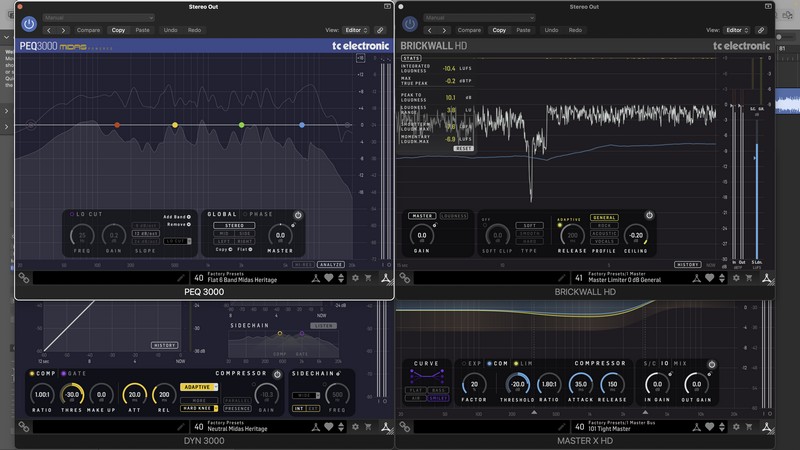Open the View Editor dropdown in PEQ 3000
Image resolution: width=800 pixels, height=450 pixels.
pyautogui.click(x=354, y=30)
